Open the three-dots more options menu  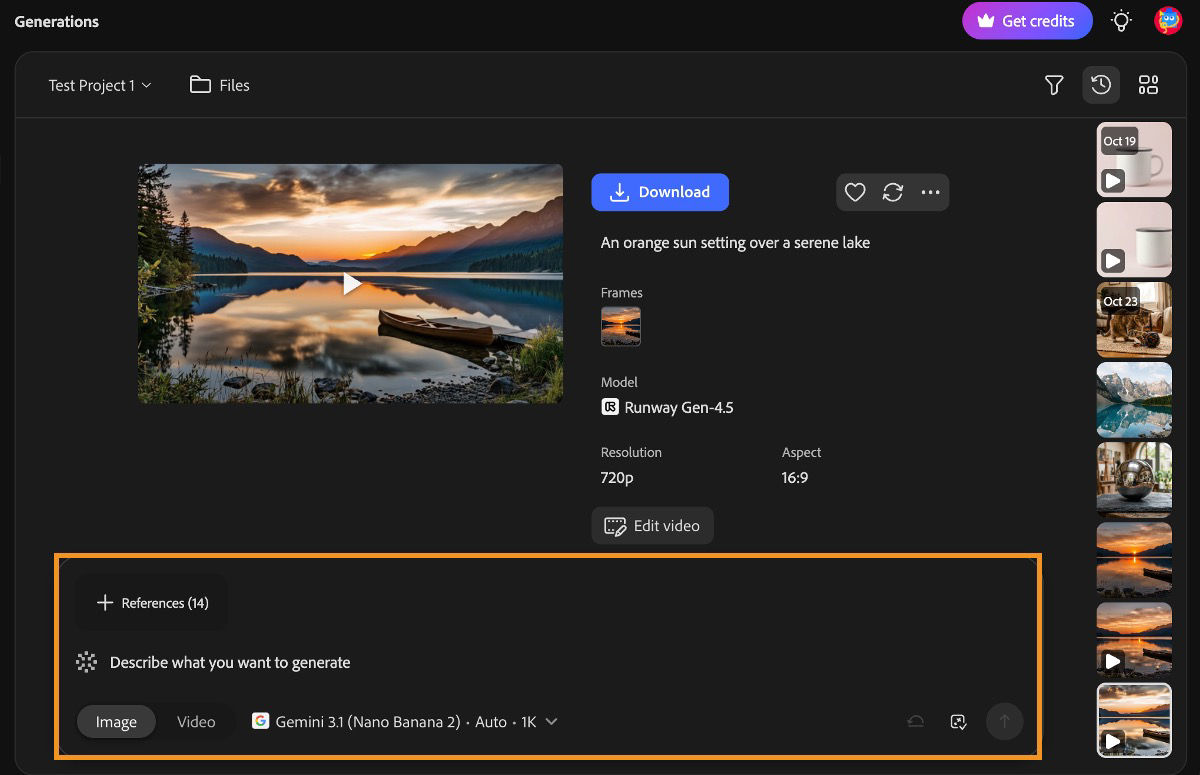click(x=931, y=192)
